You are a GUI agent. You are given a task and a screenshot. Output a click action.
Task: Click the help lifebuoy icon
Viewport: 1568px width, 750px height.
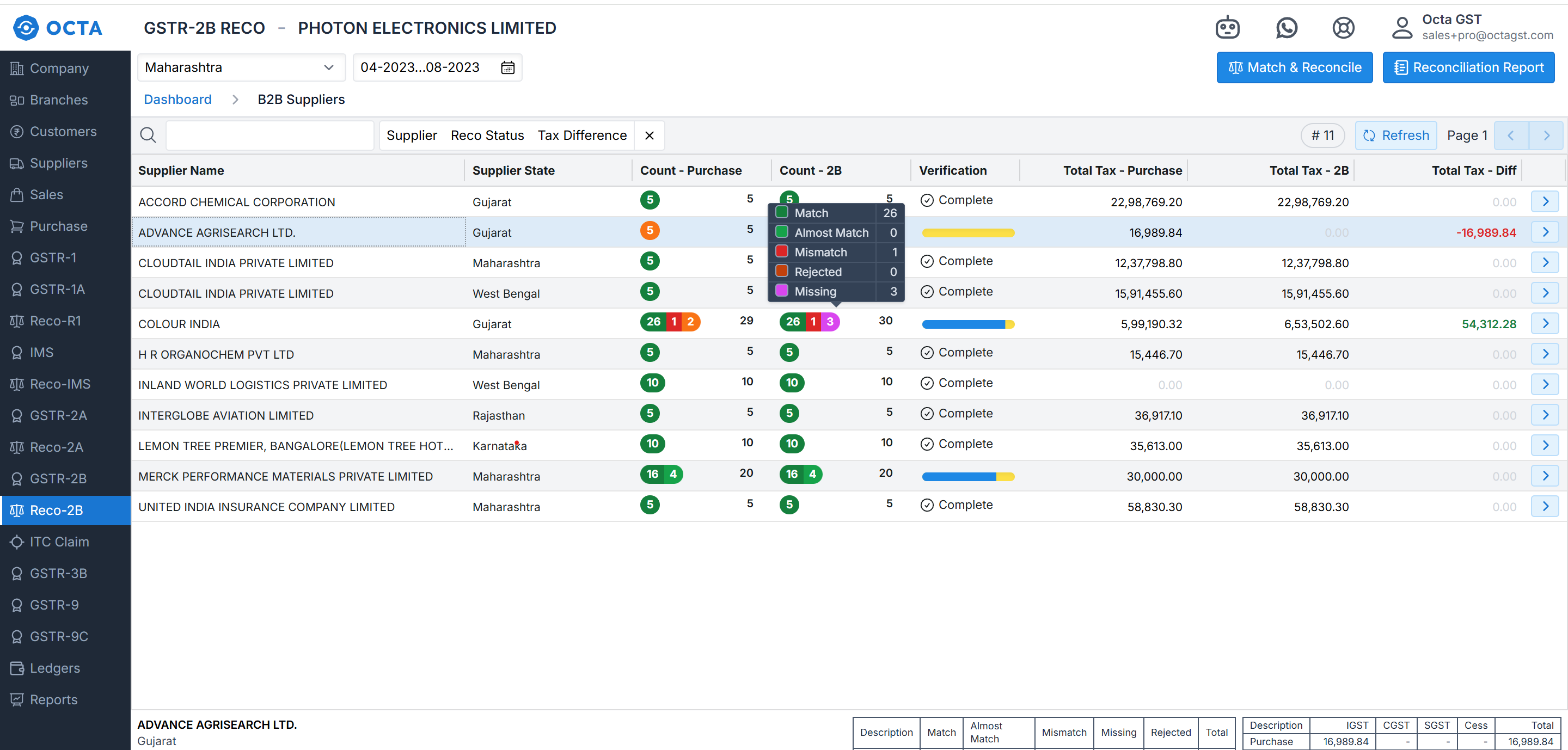tap(1343, 28)
